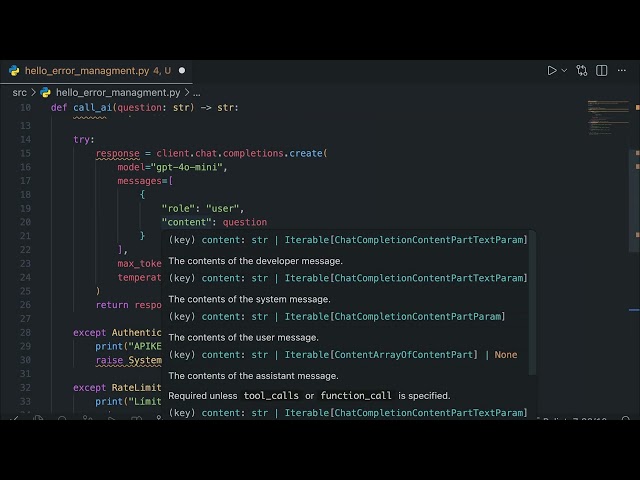
Task: Click the "content" key on line 20
Action: (x=189, y=222)
